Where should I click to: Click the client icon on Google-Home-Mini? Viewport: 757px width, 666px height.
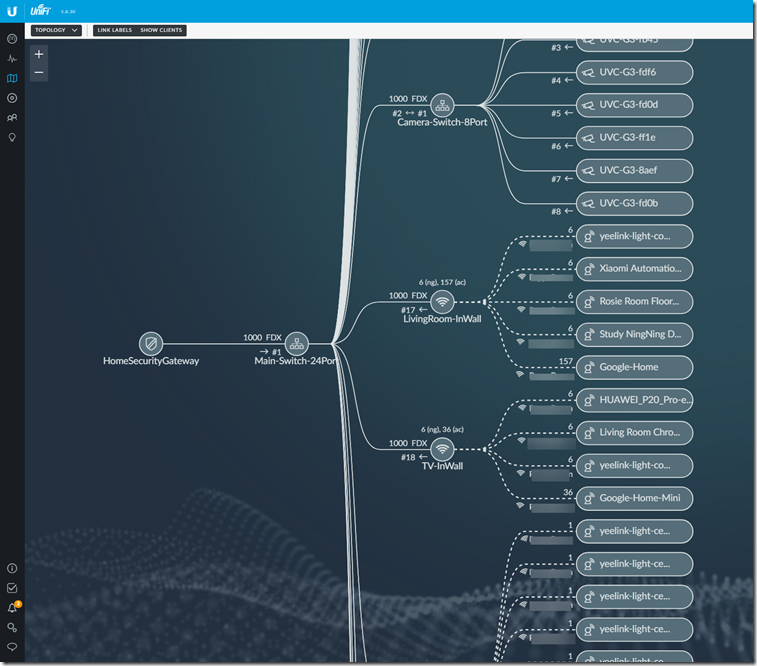589,498
